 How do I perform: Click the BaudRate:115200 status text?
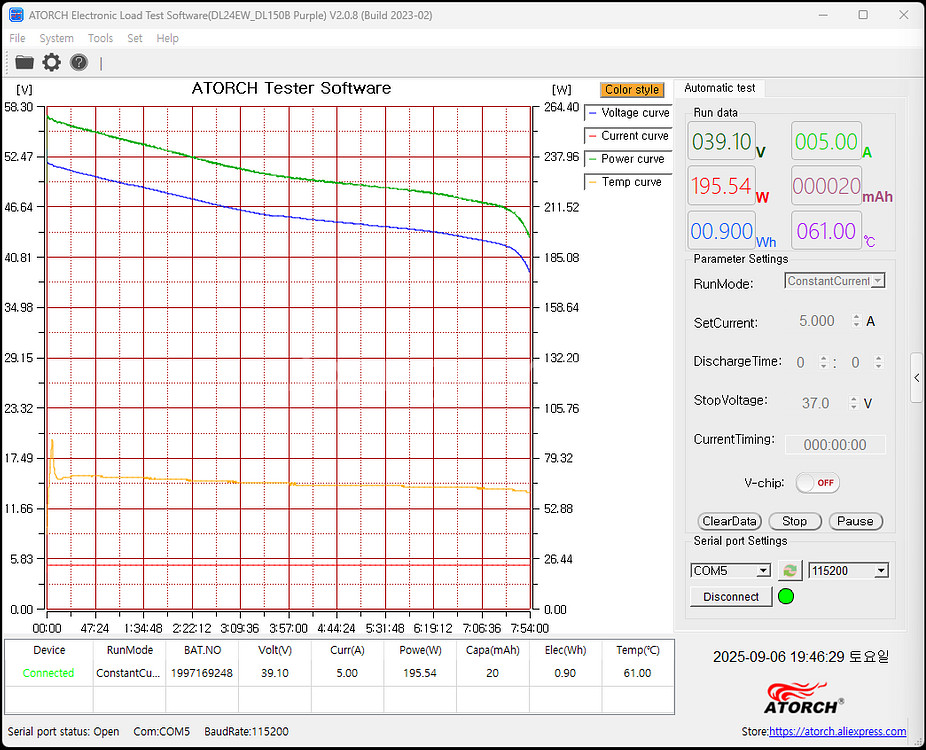(246, 731)
